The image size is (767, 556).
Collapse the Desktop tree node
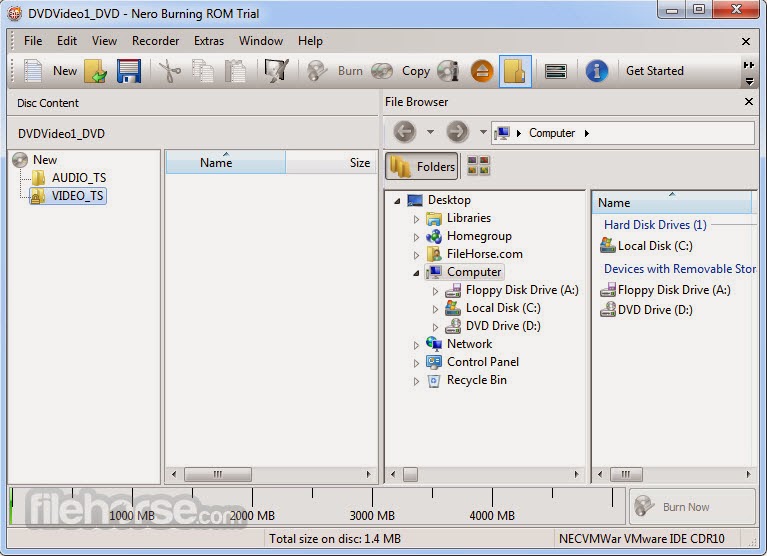[x=397, y=200]
